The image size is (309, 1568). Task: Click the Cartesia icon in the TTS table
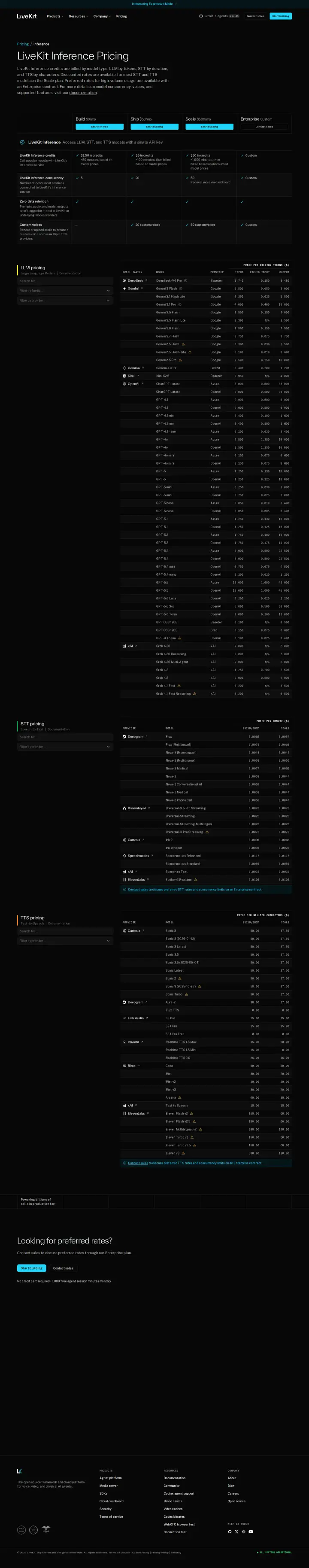point(124,931)
